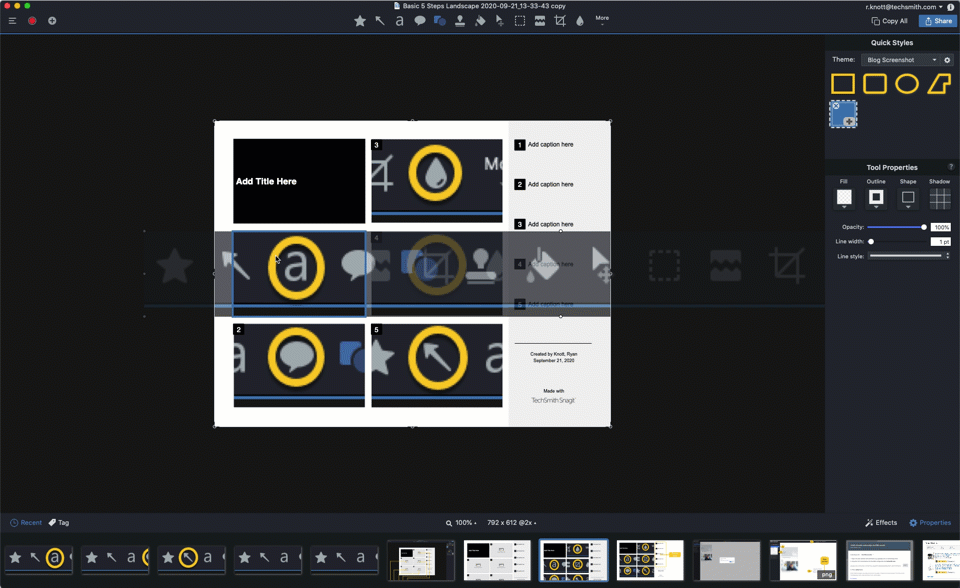
Task: Click 'Add caption here' for step 1
Action: pos(550,145)
